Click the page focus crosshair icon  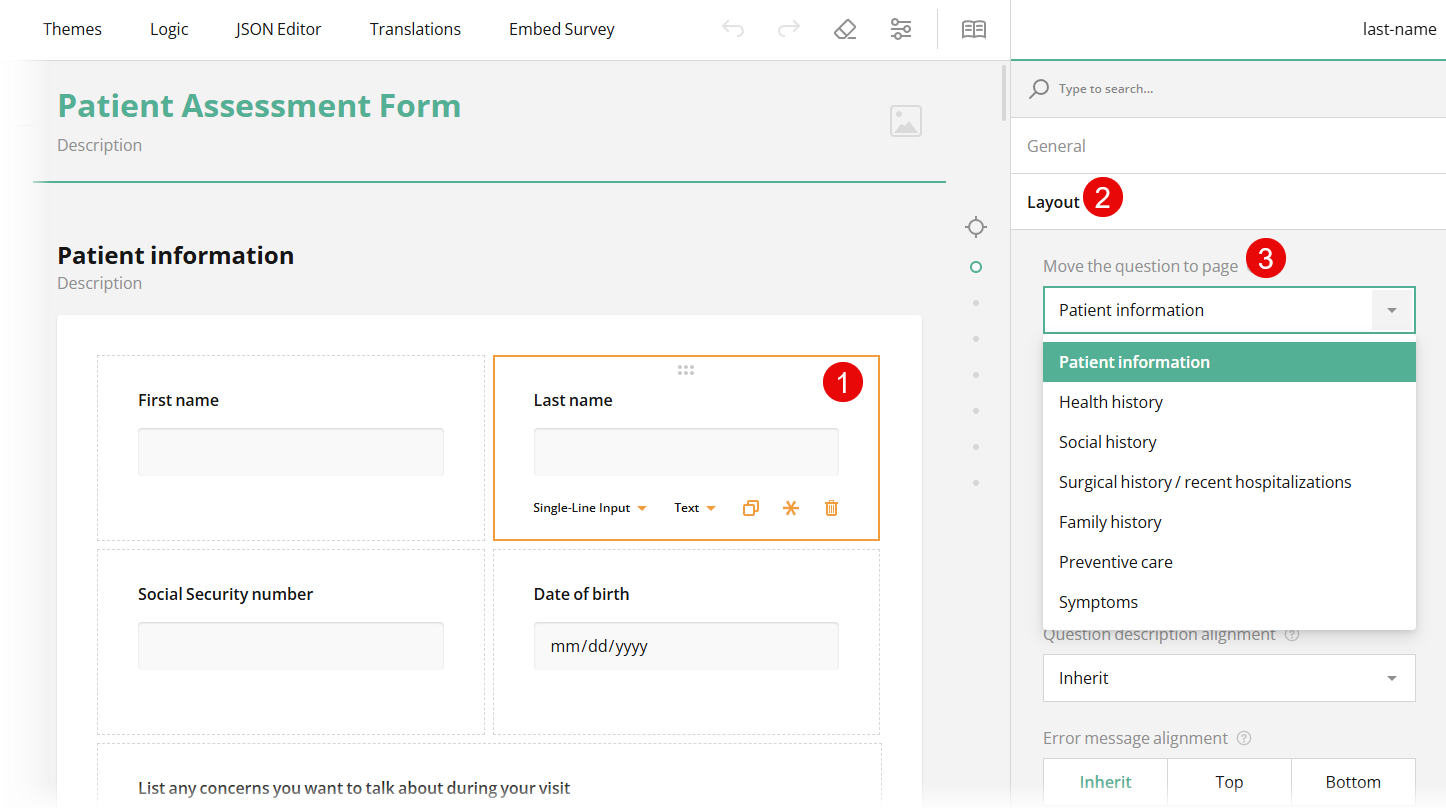(x=975, y=227)
